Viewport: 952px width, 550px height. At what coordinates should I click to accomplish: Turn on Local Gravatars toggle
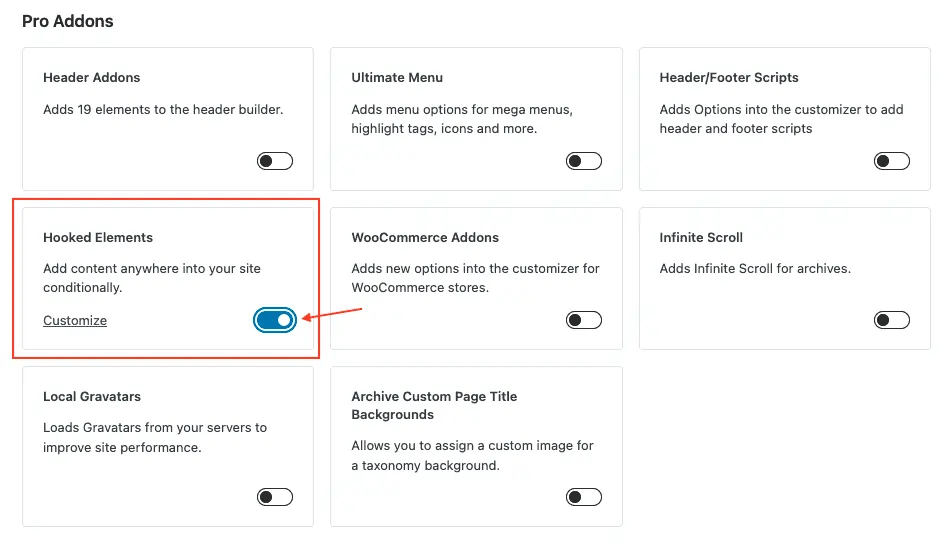point(274,497)
